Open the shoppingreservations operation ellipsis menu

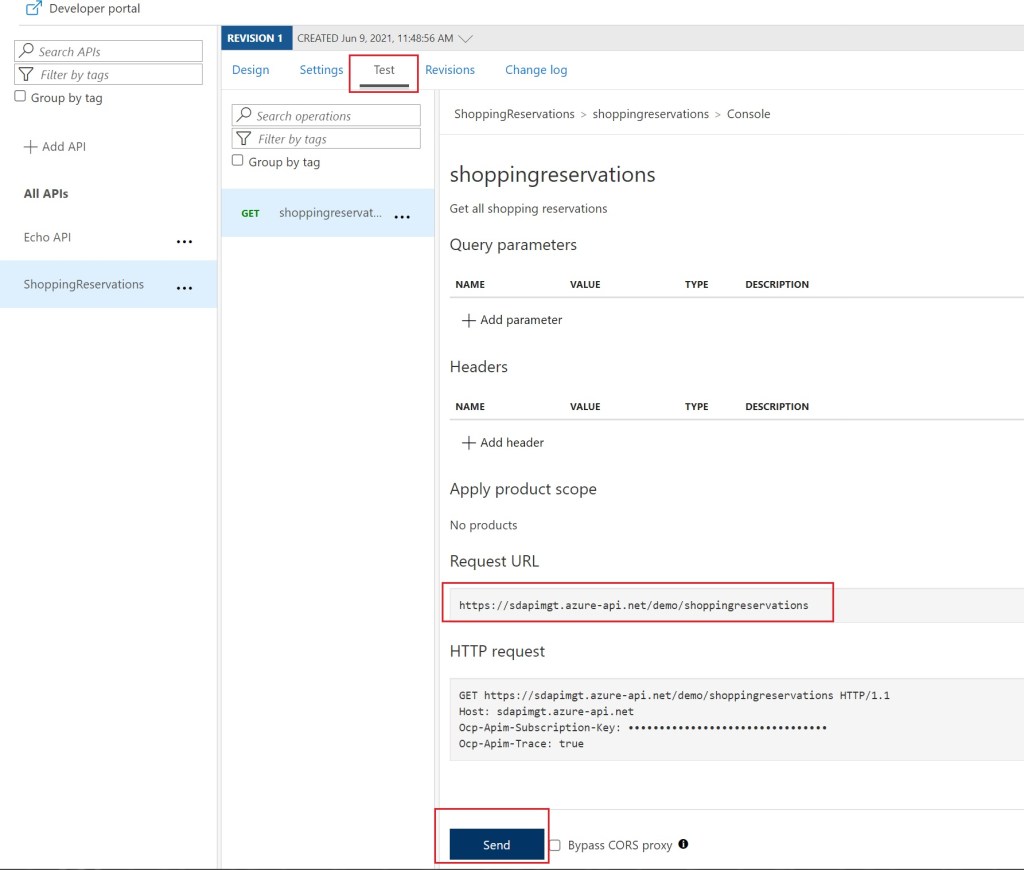[402, 217]
